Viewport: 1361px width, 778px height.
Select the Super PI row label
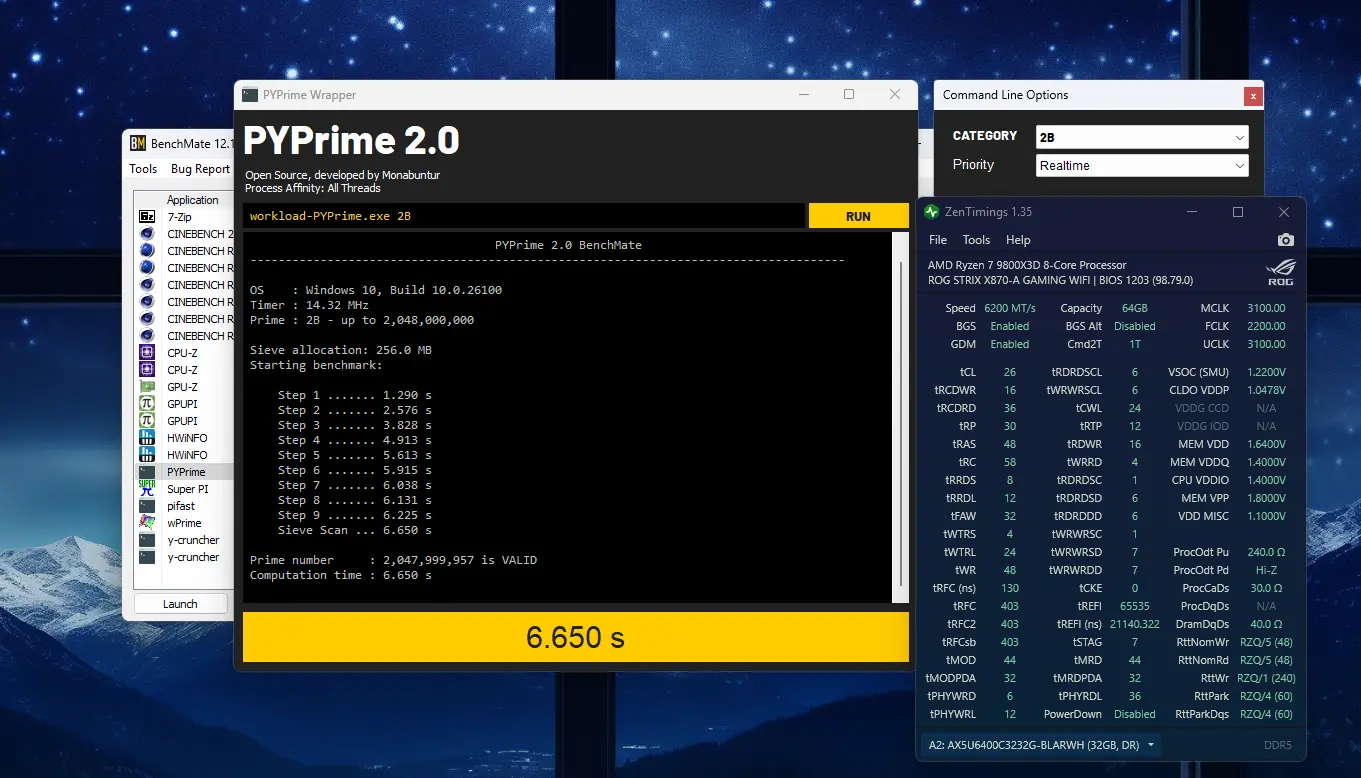tap(187, 489)
